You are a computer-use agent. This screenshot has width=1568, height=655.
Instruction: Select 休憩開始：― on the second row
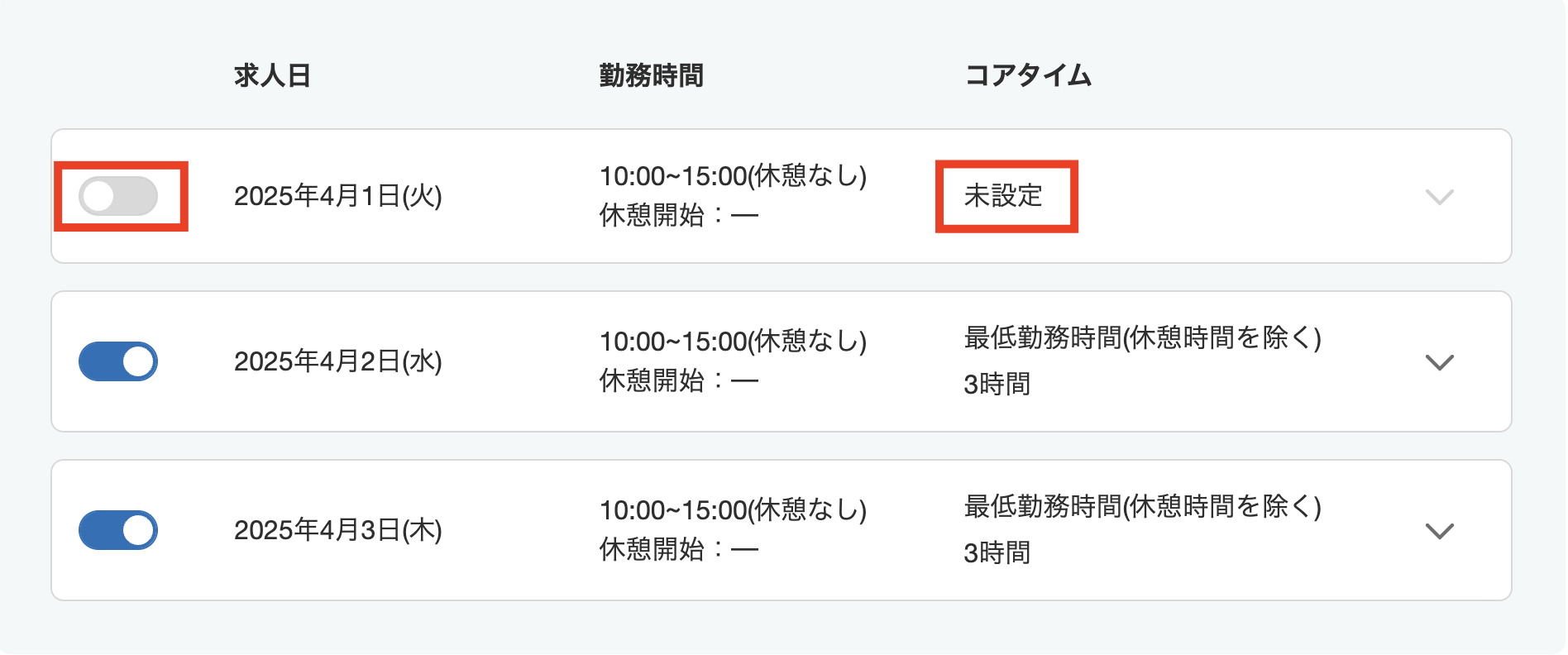coord(678,382)
